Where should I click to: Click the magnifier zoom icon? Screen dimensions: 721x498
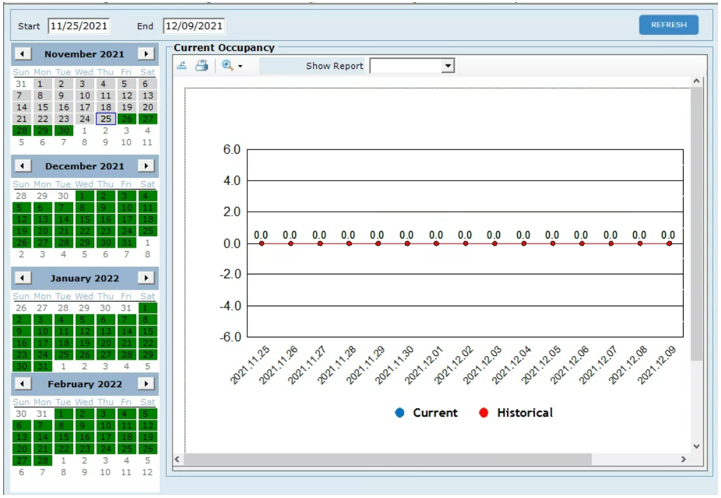click(227, 66)
